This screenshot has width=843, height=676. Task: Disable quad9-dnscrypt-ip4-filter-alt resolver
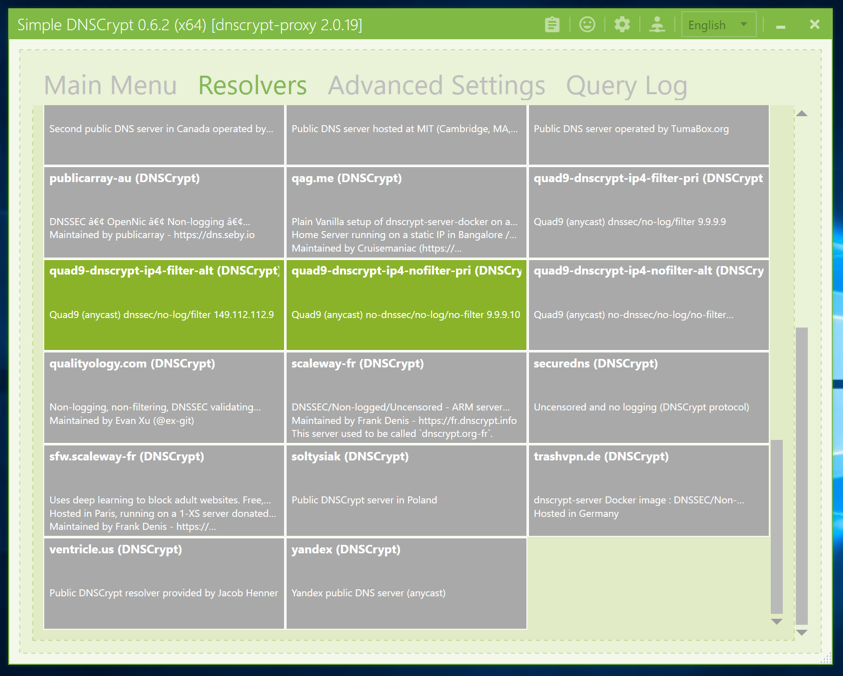[164, 305]
